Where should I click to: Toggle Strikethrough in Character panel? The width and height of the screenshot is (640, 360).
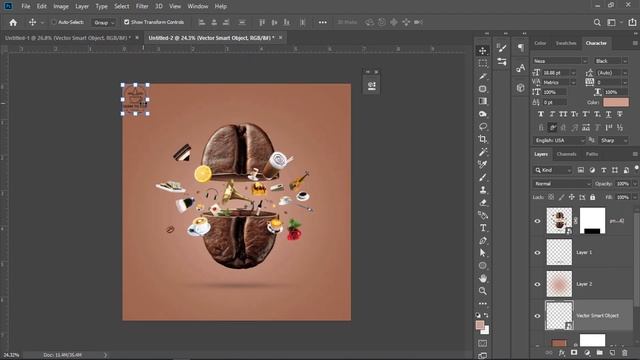coord(620,114)
